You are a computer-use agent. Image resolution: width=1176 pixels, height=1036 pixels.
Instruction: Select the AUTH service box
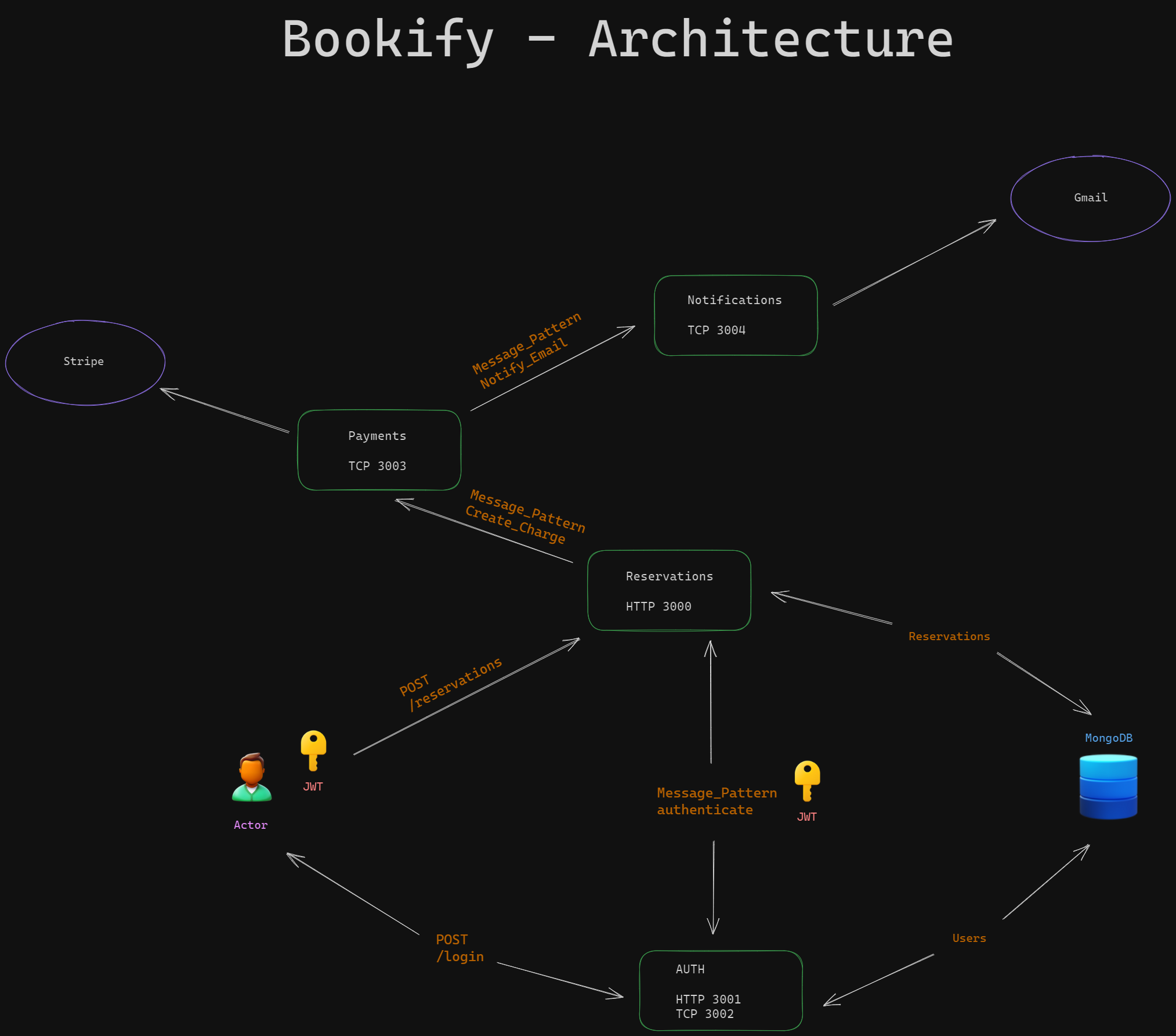pos(720,990)
